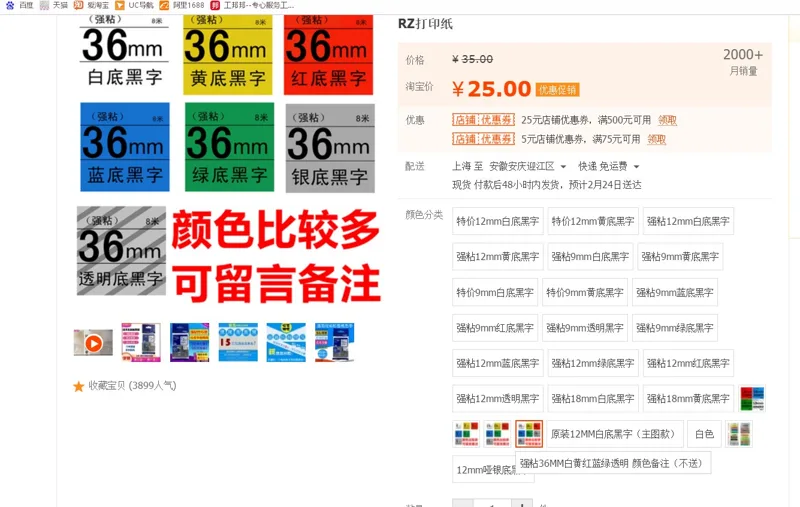The image size is (800, 507).
Task: Select option 强粘9mm蓝底黑字
Action: [x=674, y=292]
